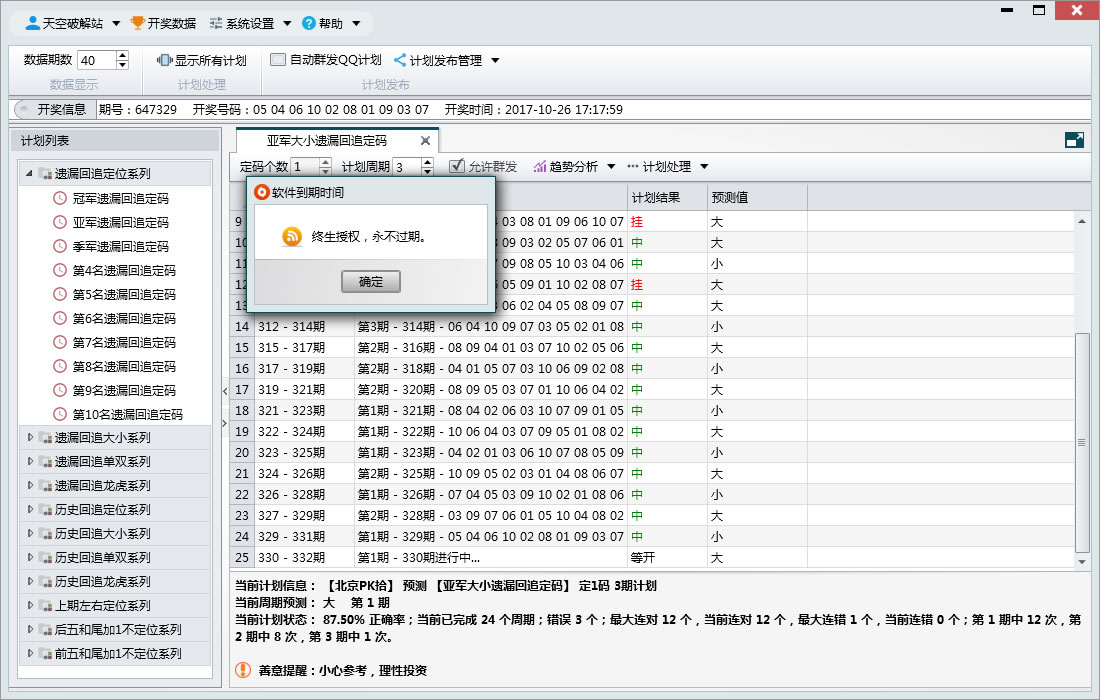Click the fullscreen expand icon top right

(x=1074, y=140)
